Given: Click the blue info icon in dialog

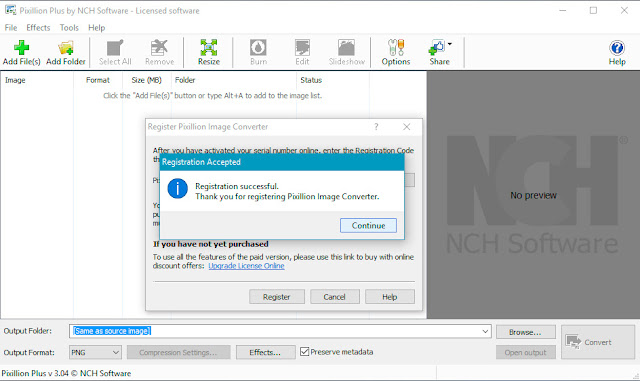Looking at the screenshot, I should point(178,189).
